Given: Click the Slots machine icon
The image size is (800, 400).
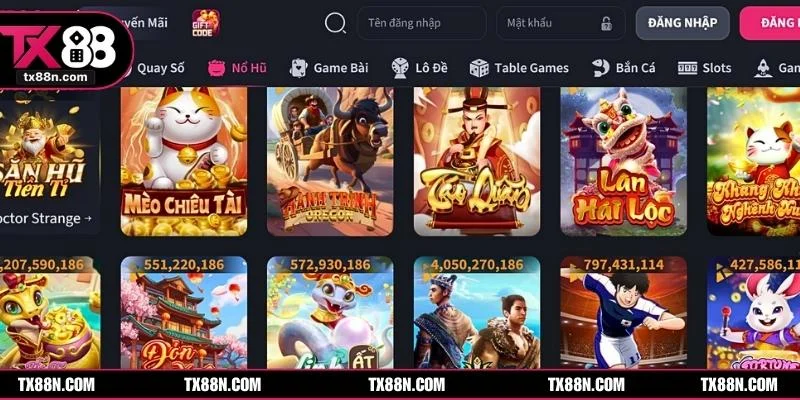Looking at the screenshot, I should tap(687, 68).
